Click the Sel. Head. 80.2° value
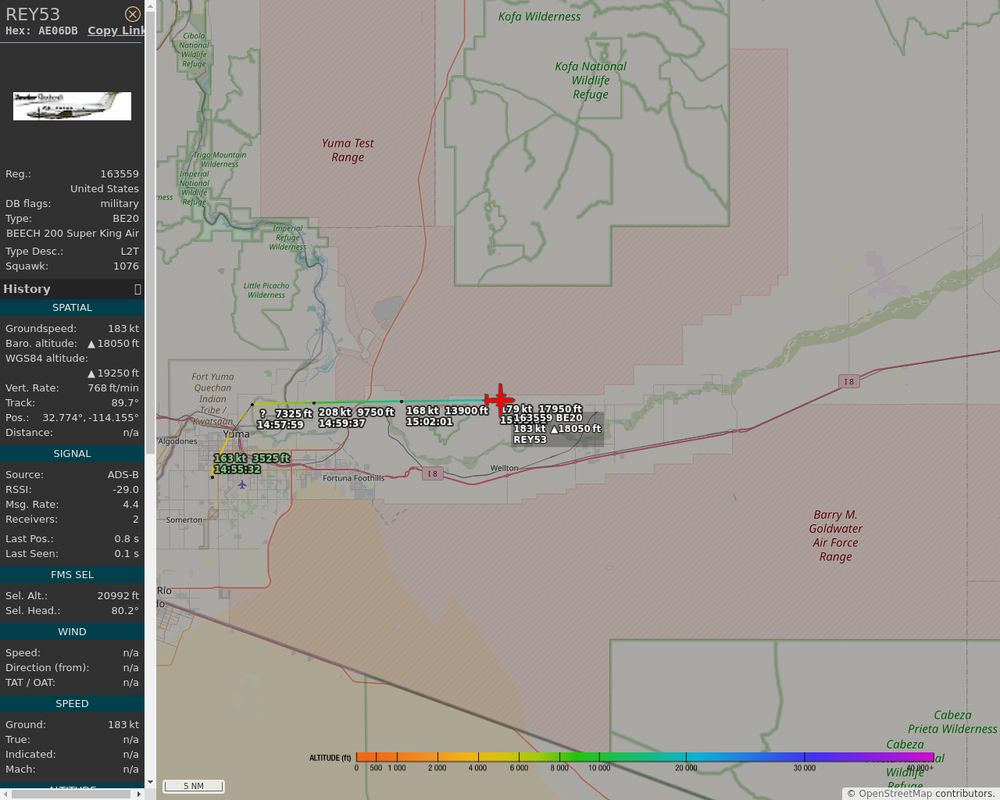1000x800 pixels. click(125, 611)
